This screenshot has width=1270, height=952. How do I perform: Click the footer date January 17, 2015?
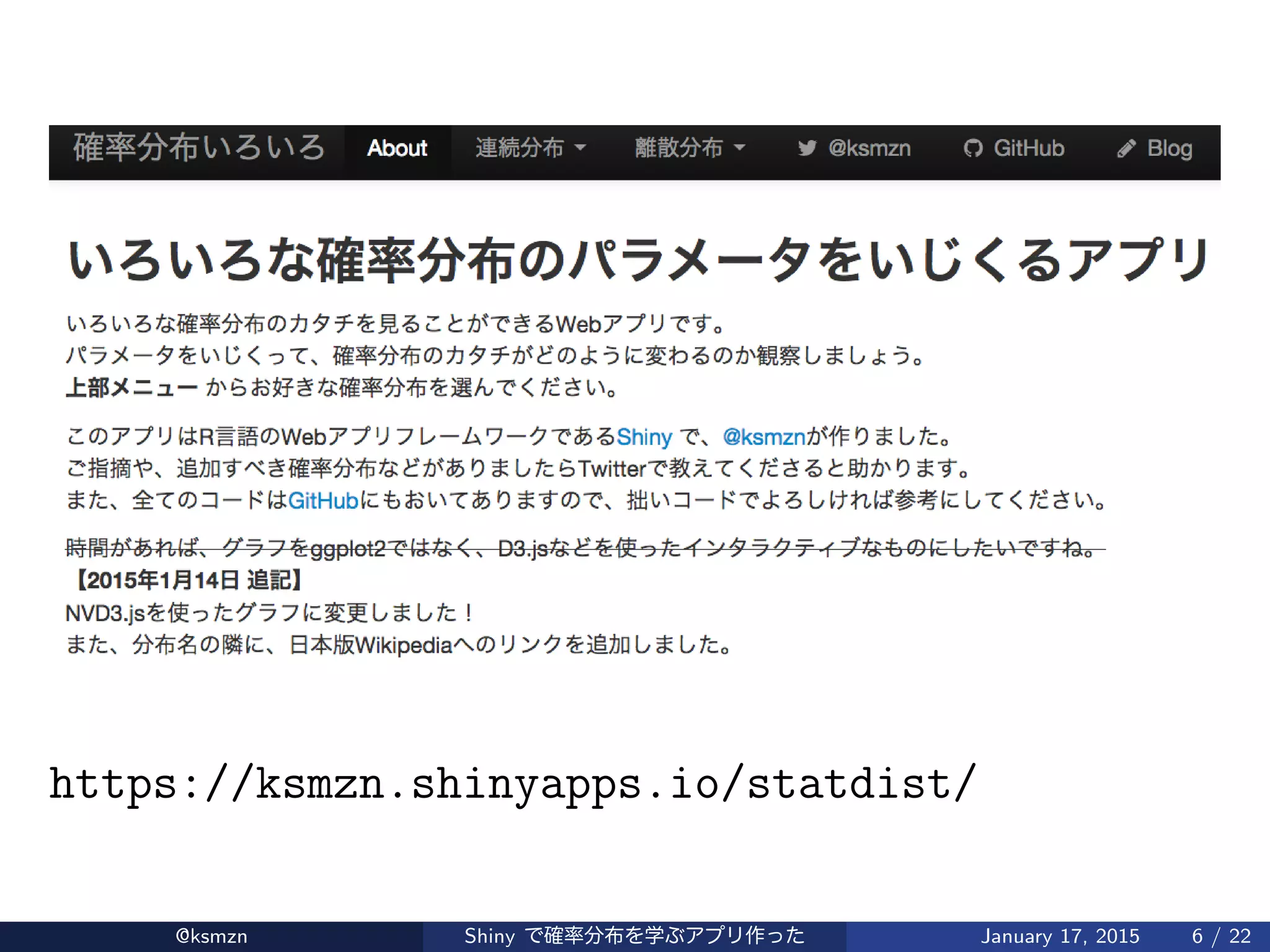1060,936
